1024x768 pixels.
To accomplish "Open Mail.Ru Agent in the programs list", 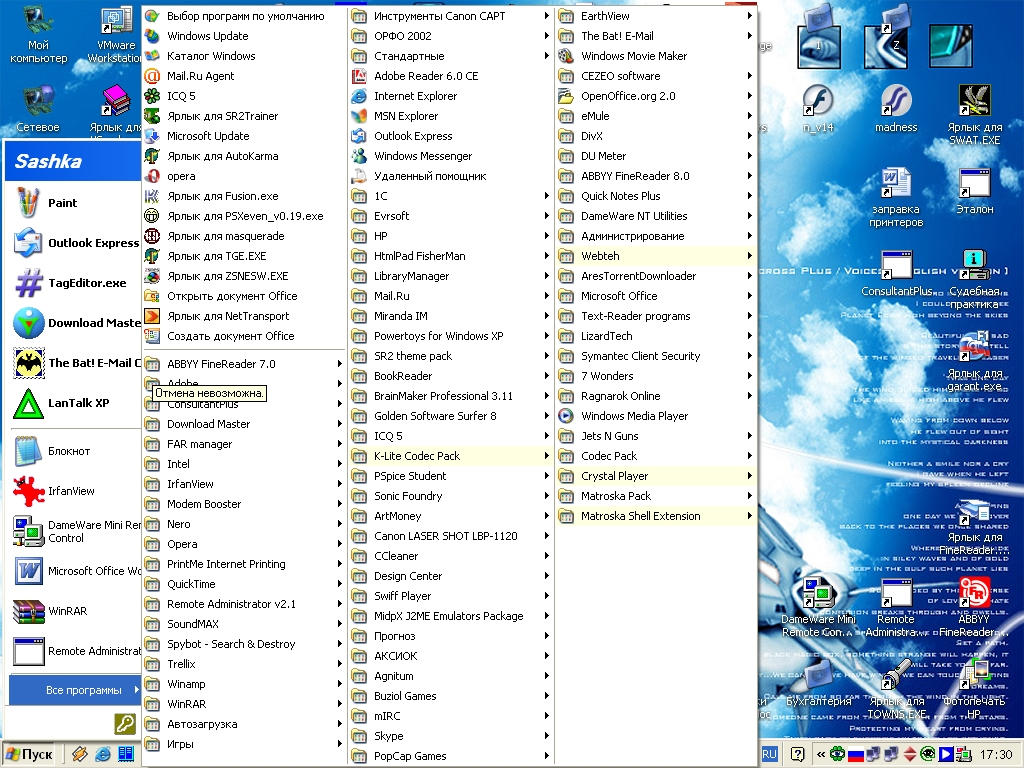I will pos(243,76).
